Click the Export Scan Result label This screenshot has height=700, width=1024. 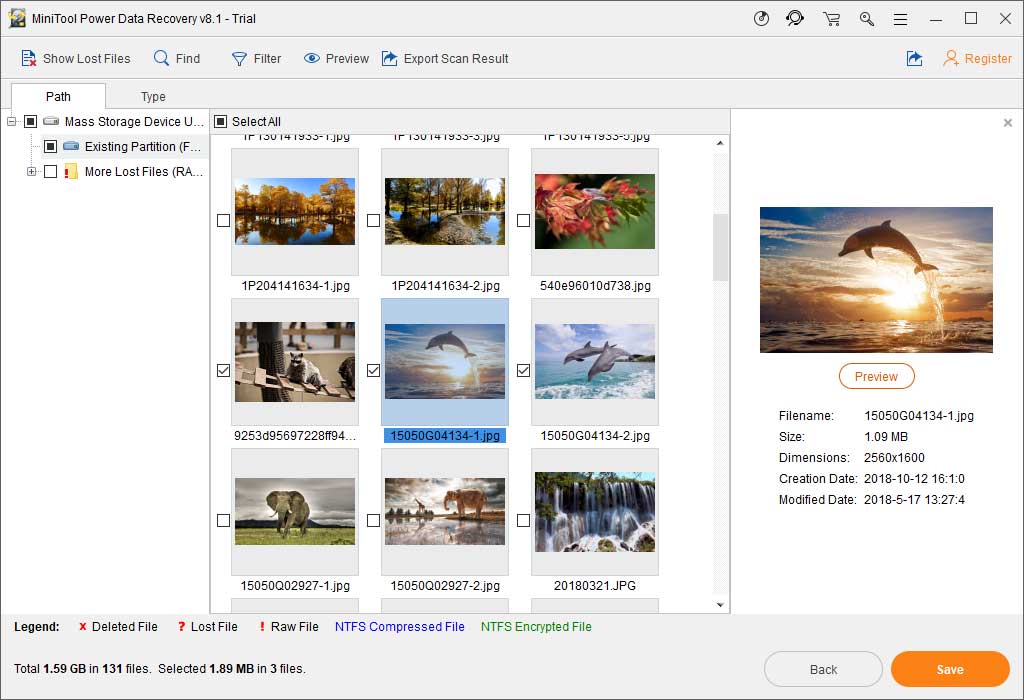point(456,59)
